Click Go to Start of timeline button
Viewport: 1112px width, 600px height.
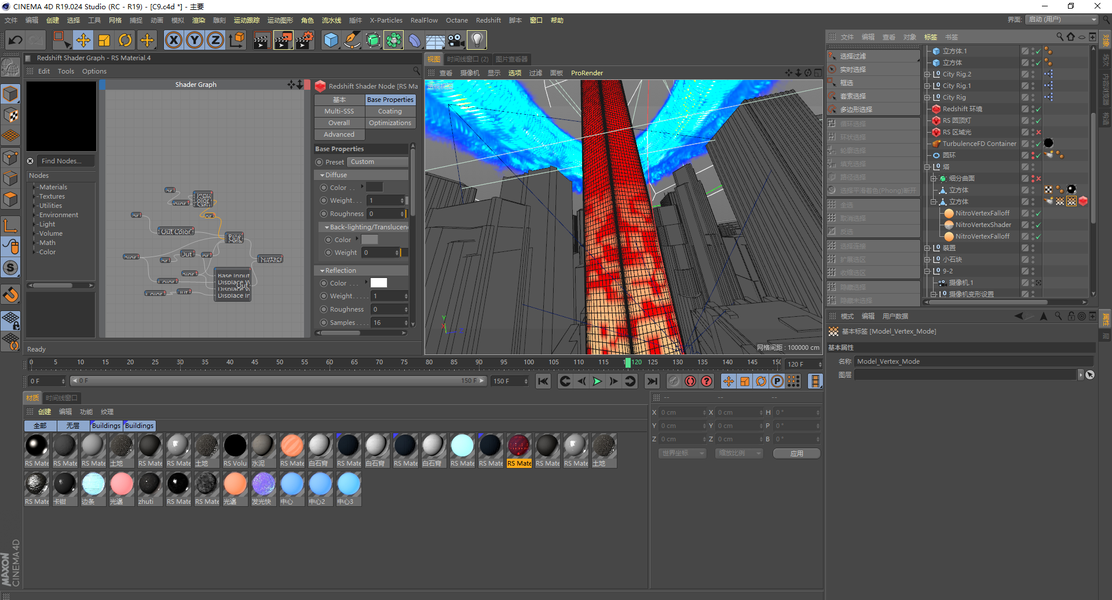pyautogui.click(x=543, y=382)
